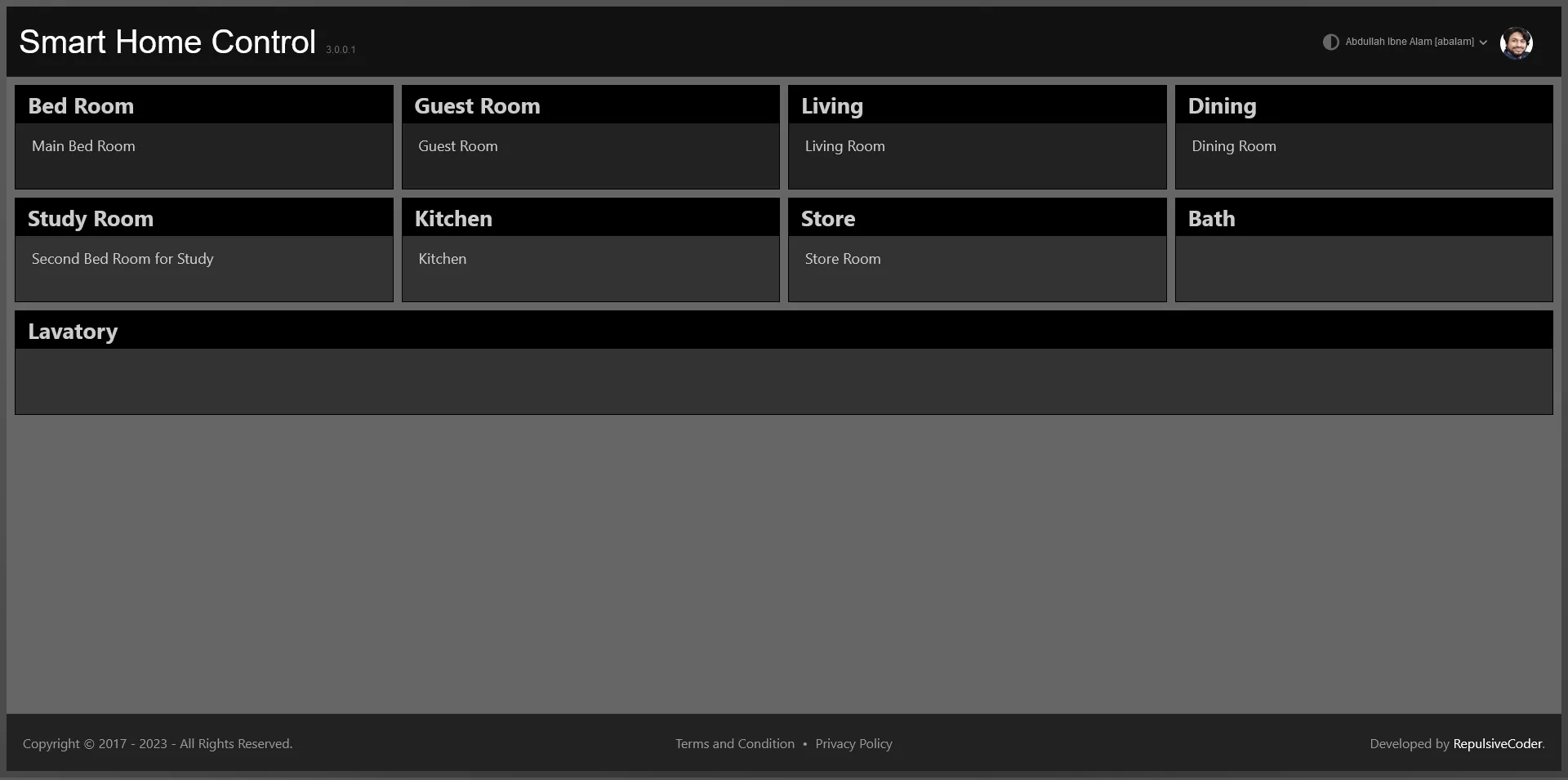Screen dimensions: 1568x780
Task: Open the user account dropdown chevron
Action: pos(1483,42)
